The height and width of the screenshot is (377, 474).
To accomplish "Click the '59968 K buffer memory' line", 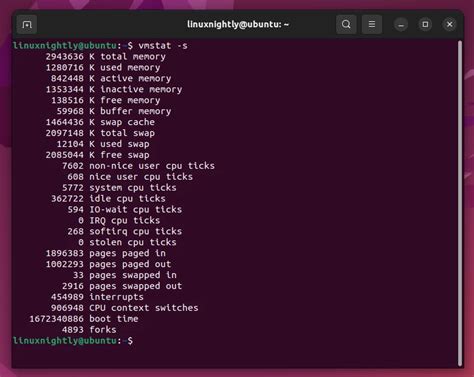I will [114, 111].
